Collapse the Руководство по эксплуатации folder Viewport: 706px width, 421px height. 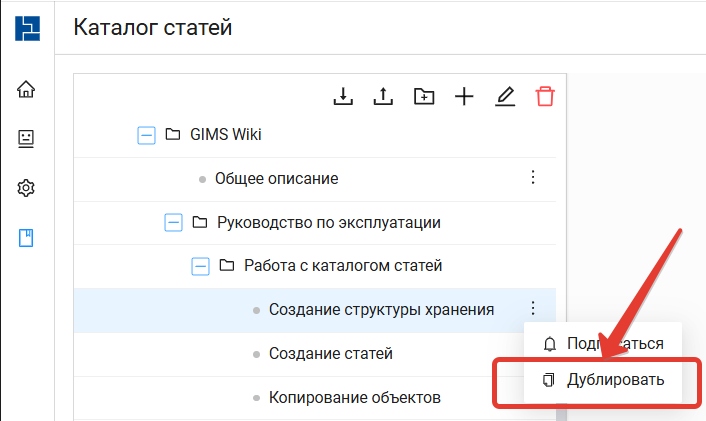[x=173, y=222]
